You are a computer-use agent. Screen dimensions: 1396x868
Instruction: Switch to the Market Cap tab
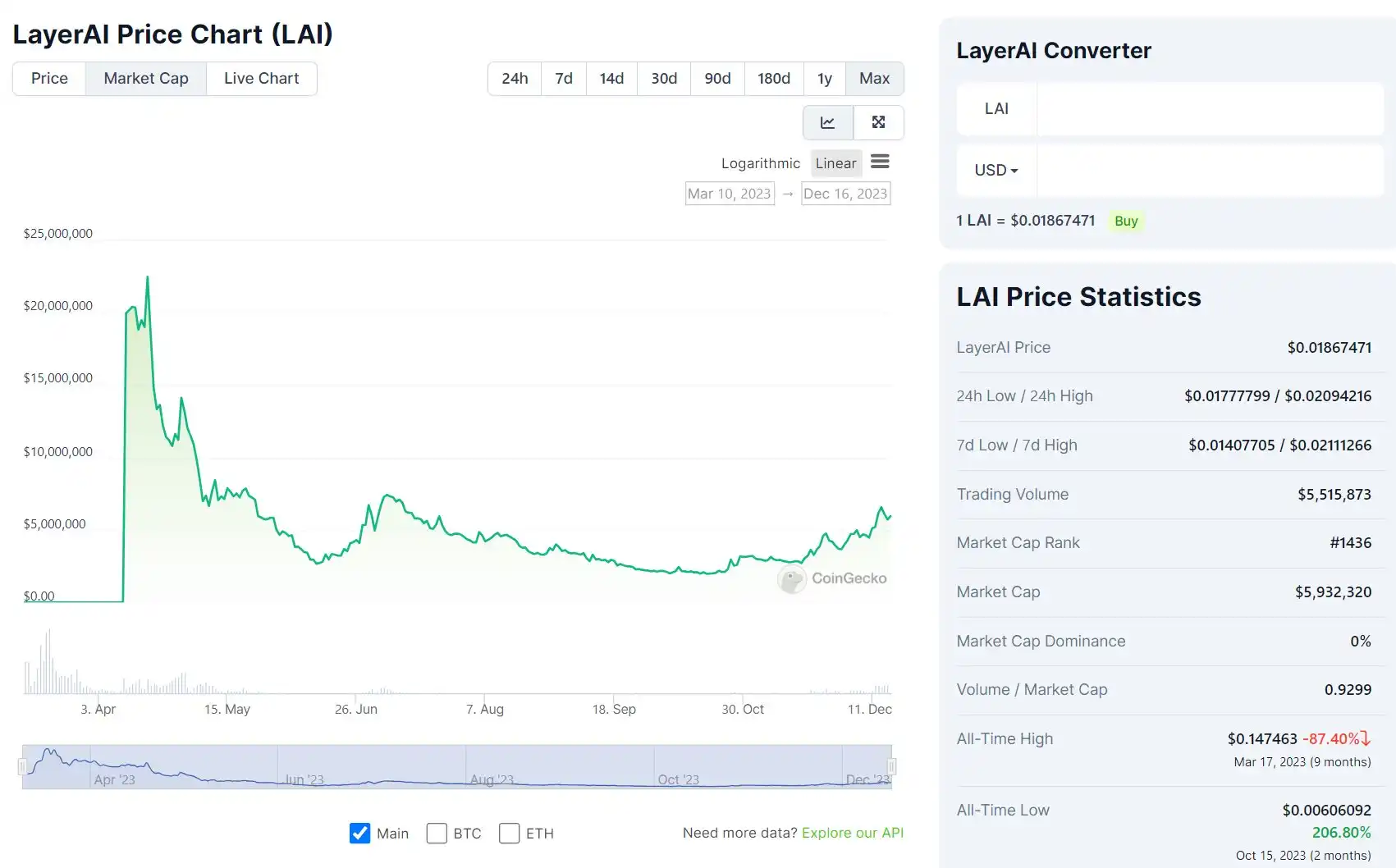click(146, 79)
